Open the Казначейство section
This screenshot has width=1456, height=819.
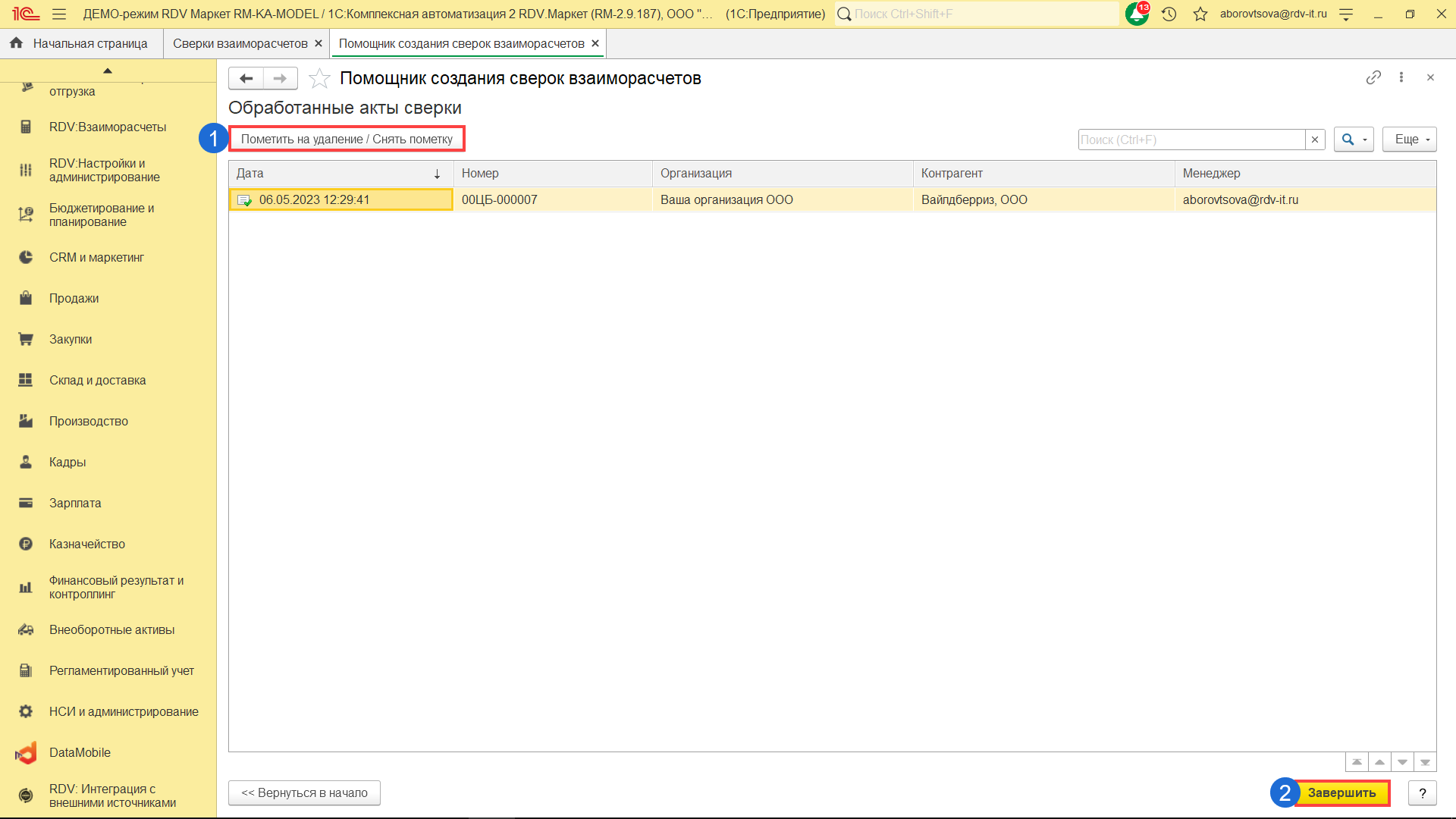pos(87,544)
